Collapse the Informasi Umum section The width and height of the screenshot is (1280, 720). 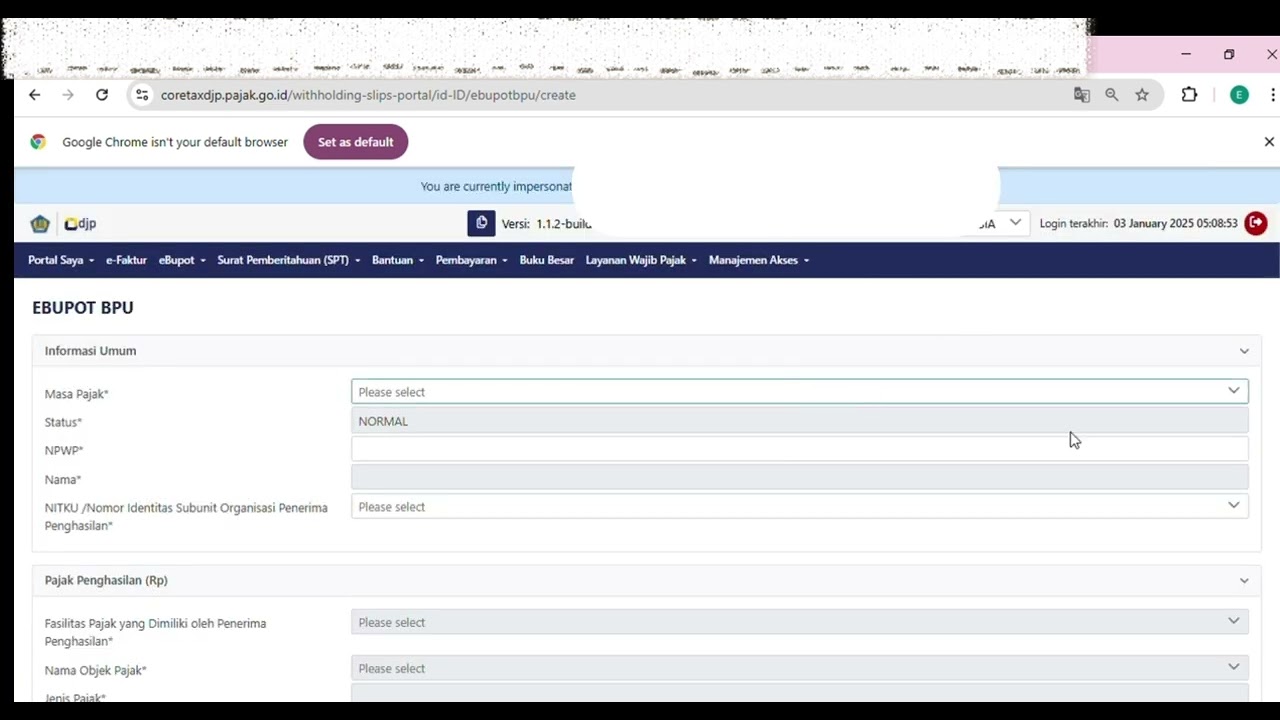point(1244,351)
